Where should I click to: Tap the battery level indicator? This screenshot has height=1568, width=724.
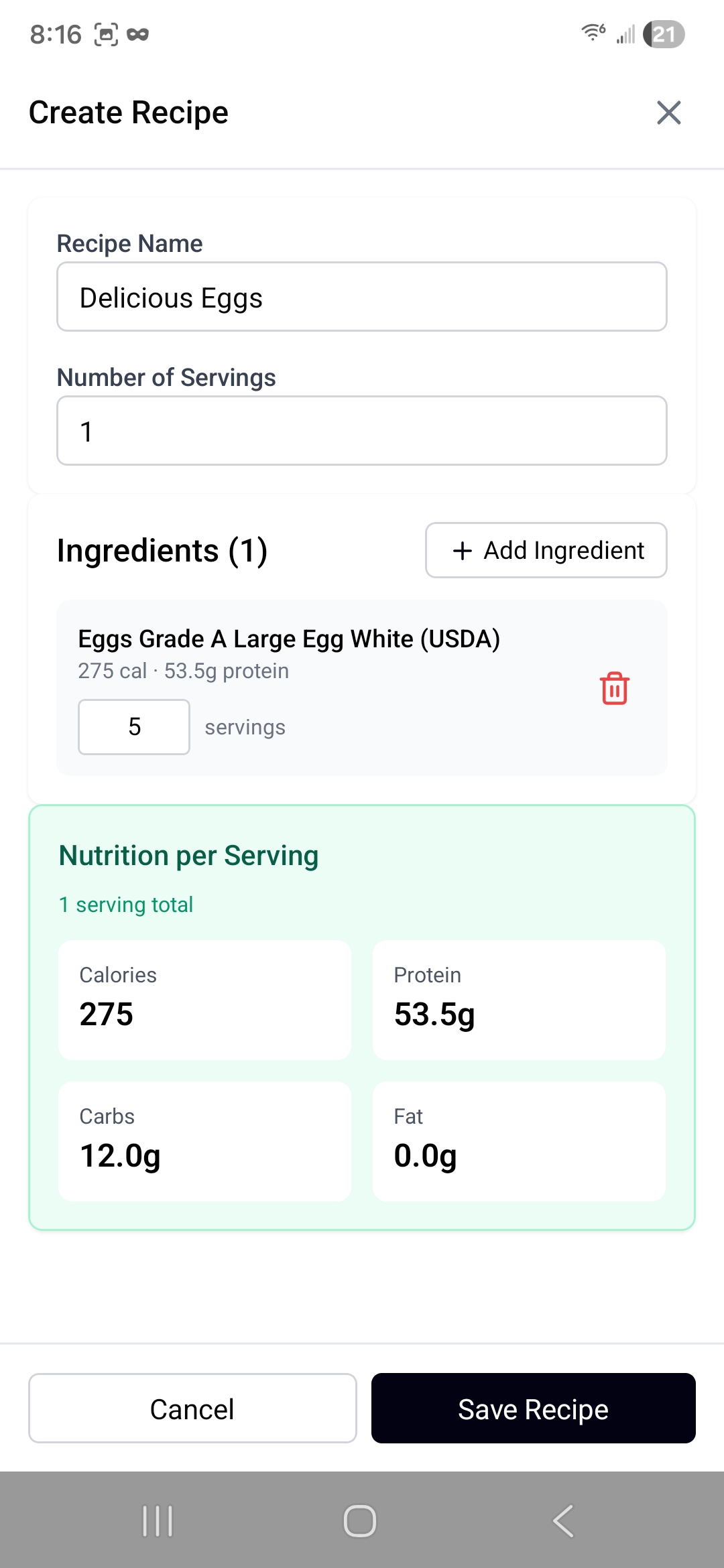pos(664,34)
